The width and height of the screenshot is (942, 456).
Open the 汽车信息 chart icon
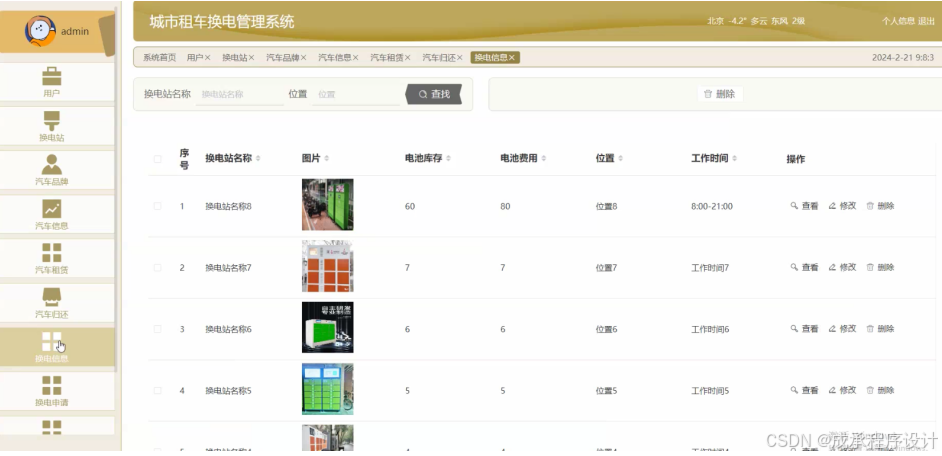[x=52, y=208]
